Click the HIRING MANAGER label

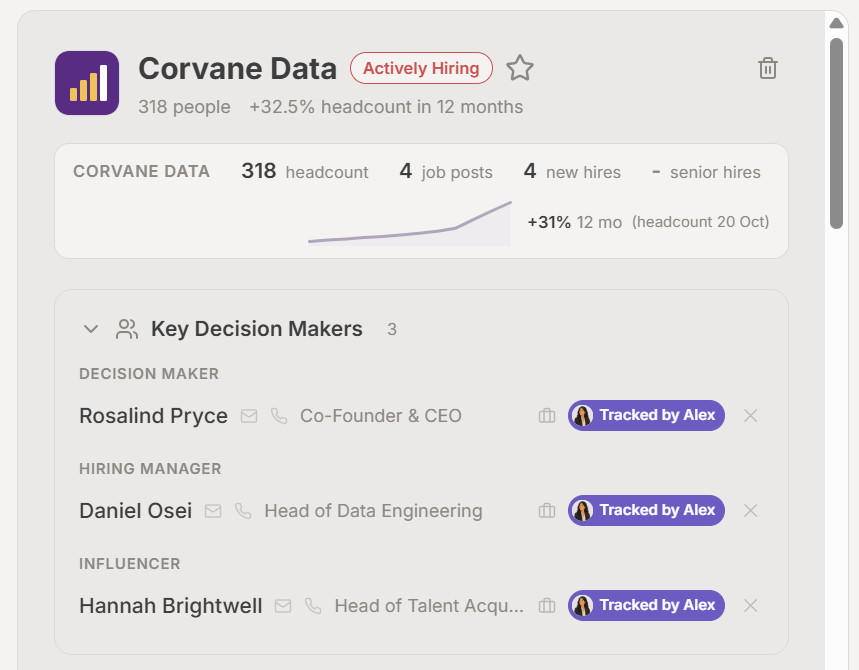[150, 469]
